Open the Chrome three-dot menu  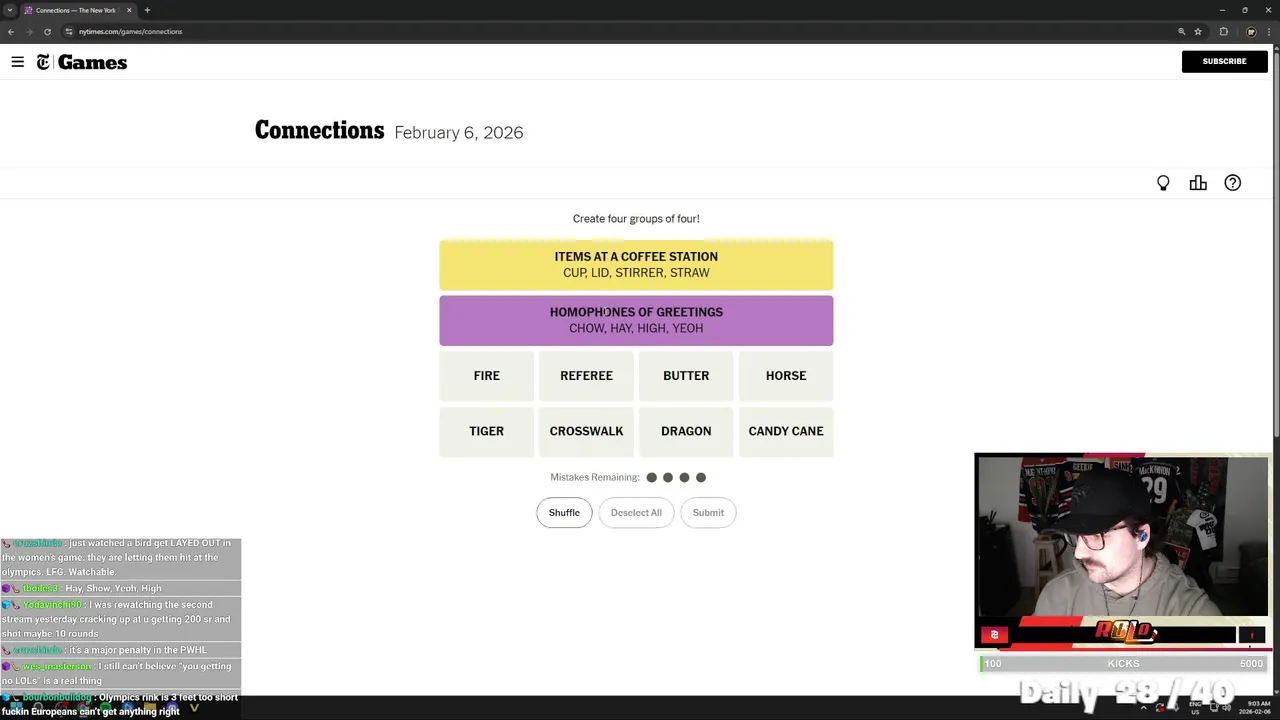(x=1269, y=31)
